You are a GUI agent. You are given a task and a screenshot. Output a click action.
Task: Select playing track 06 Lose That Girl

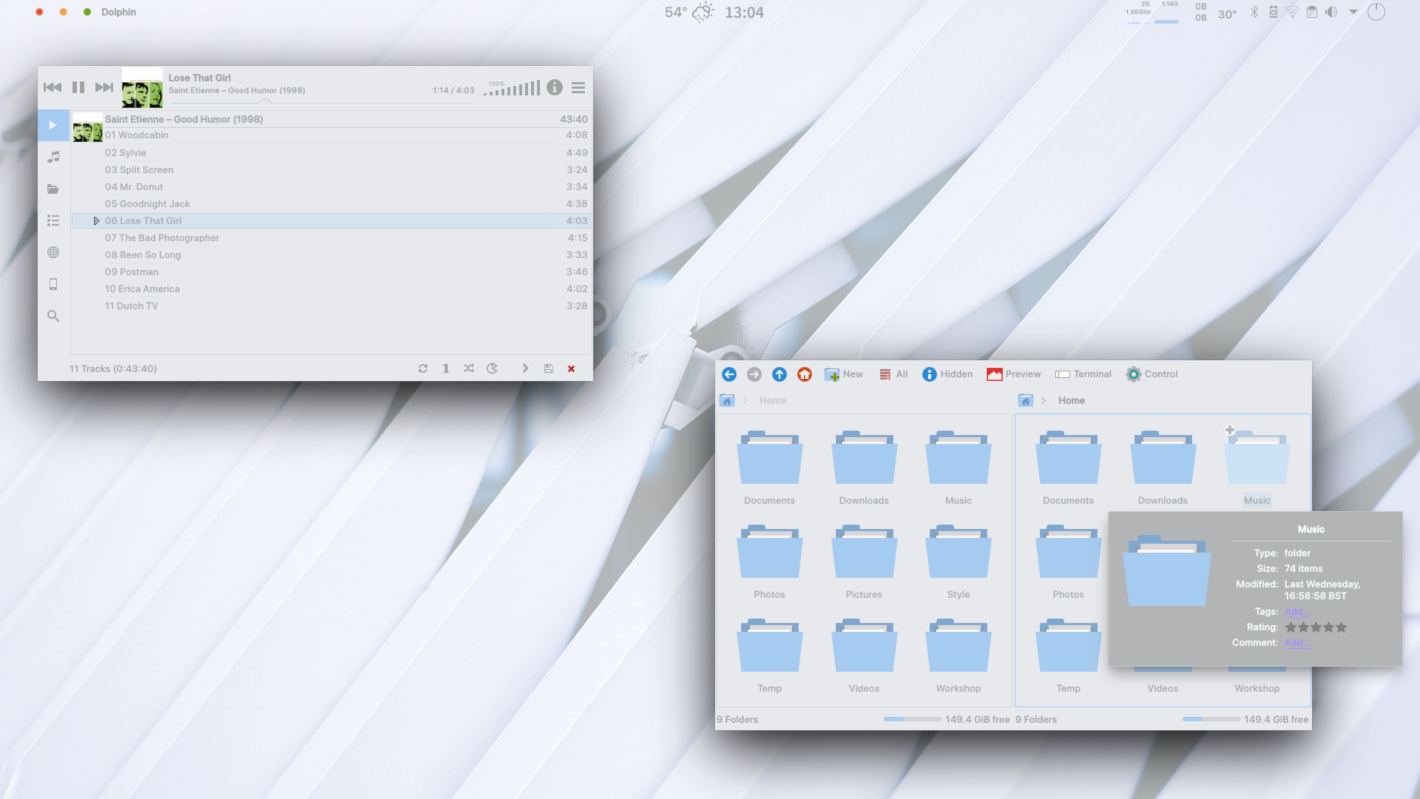330,221
